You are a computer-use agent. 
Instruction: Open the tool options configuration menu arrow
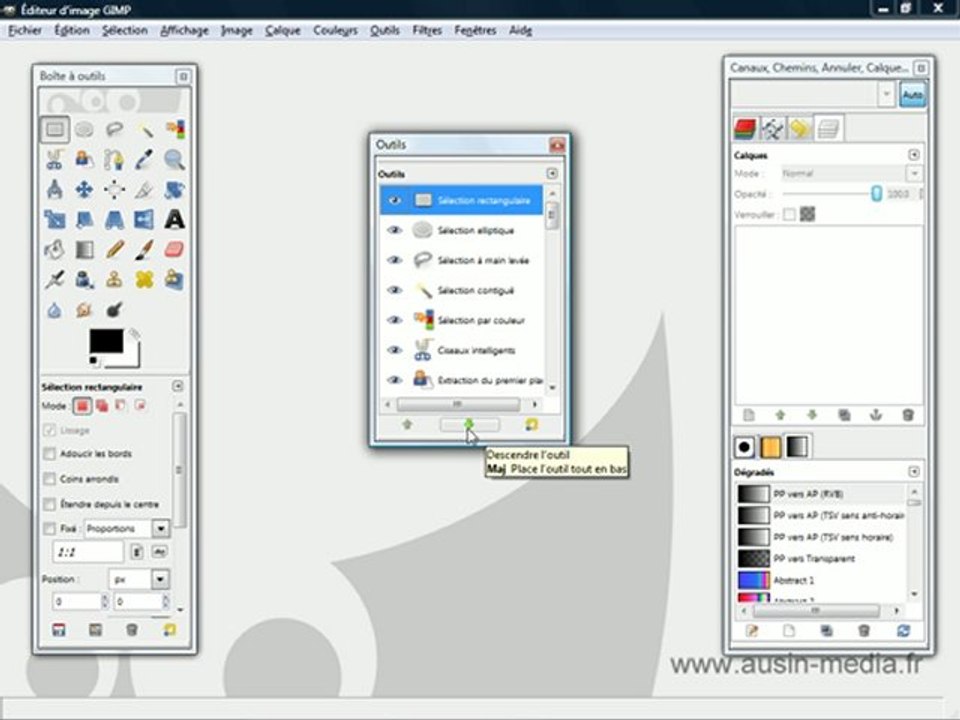[x=178, y=386]
